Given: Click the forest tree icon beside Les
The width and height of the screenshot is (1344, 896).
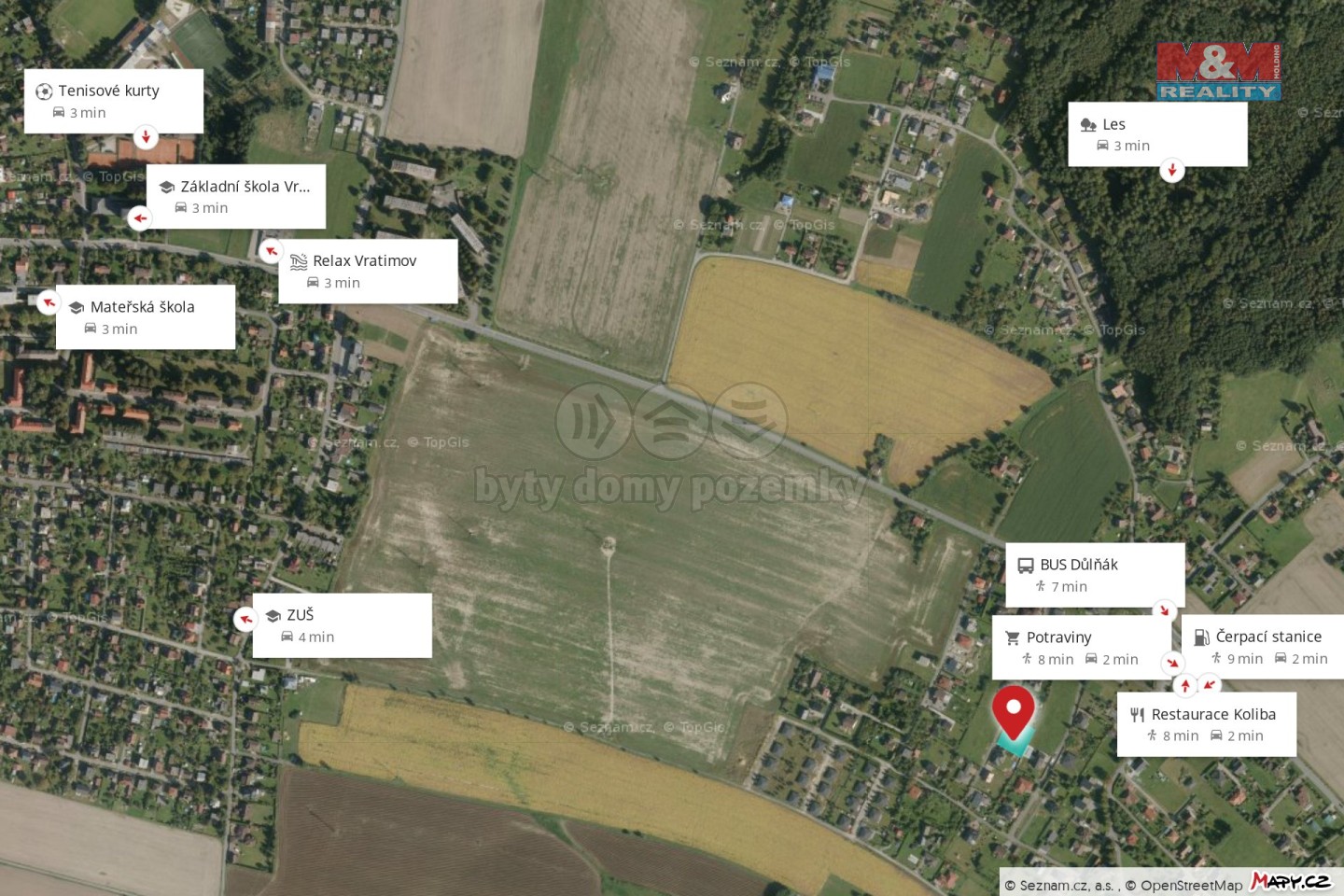Looking at the screenshot, I should coord(1088,125).
